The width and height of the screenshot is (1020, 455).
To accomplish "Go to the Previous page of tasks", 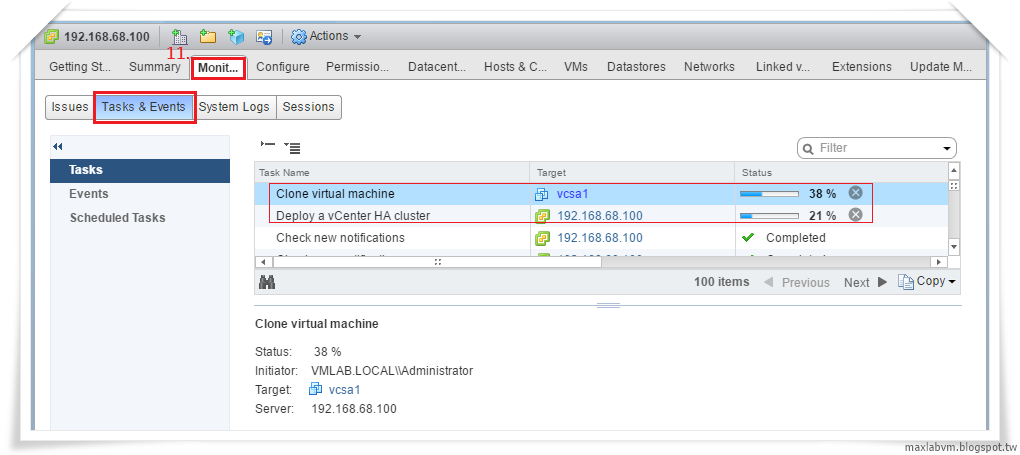I will click(x=797, y=282).
